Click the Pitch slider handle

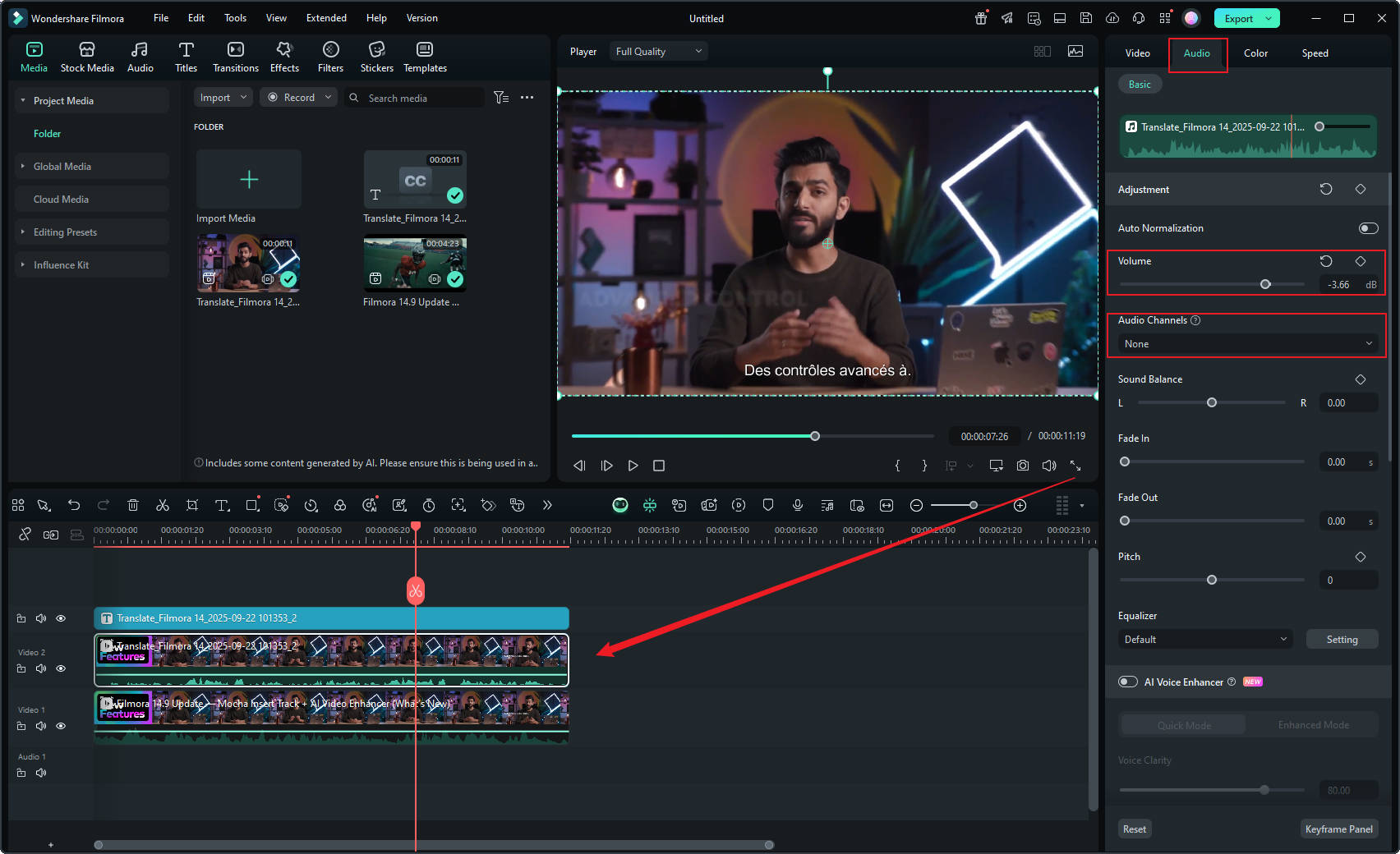pyautogui.click(x=1211, y=580)
